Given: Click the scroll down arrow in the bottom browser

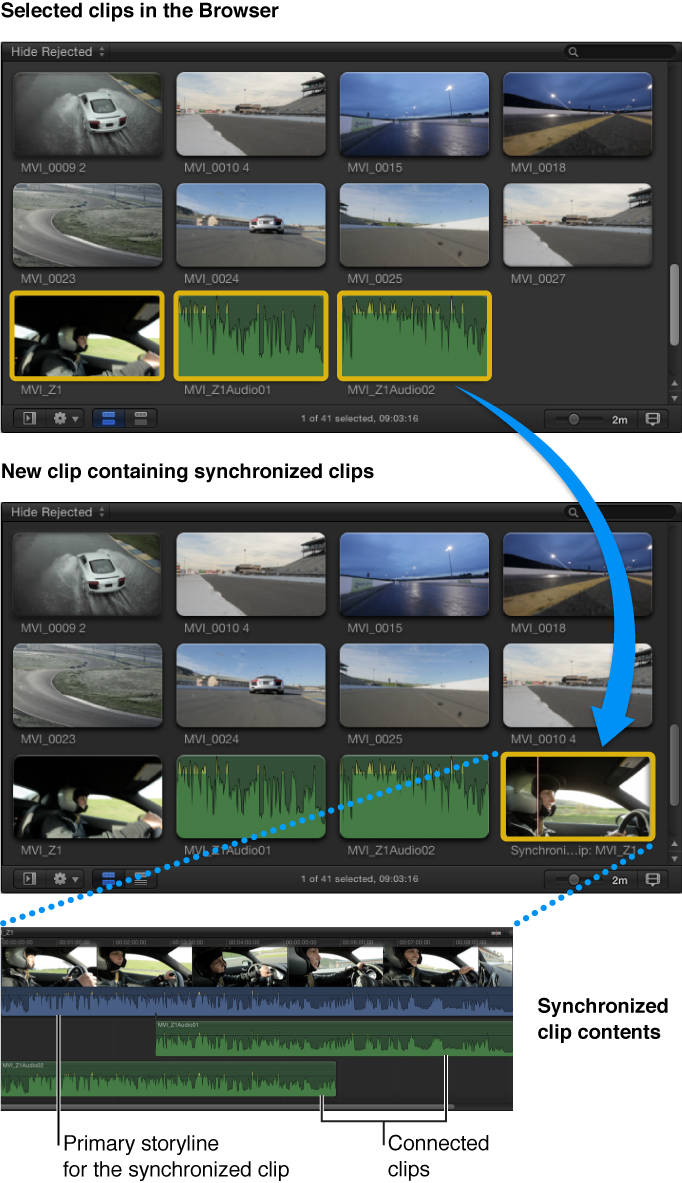Looking at the screenshot, I should point(674,859).
